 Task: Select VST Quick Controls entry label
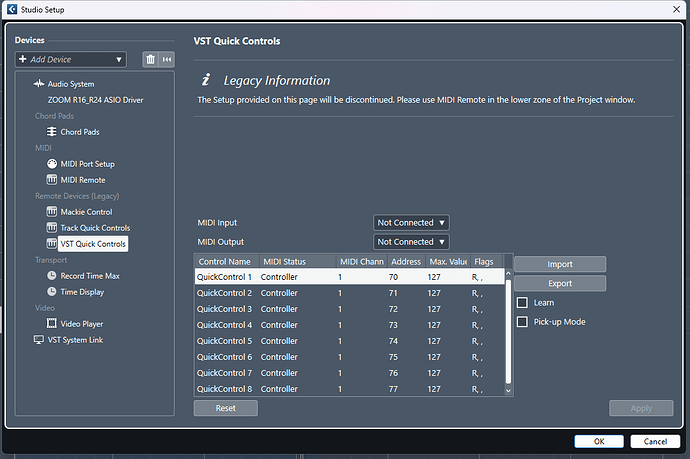coord(93,243)
